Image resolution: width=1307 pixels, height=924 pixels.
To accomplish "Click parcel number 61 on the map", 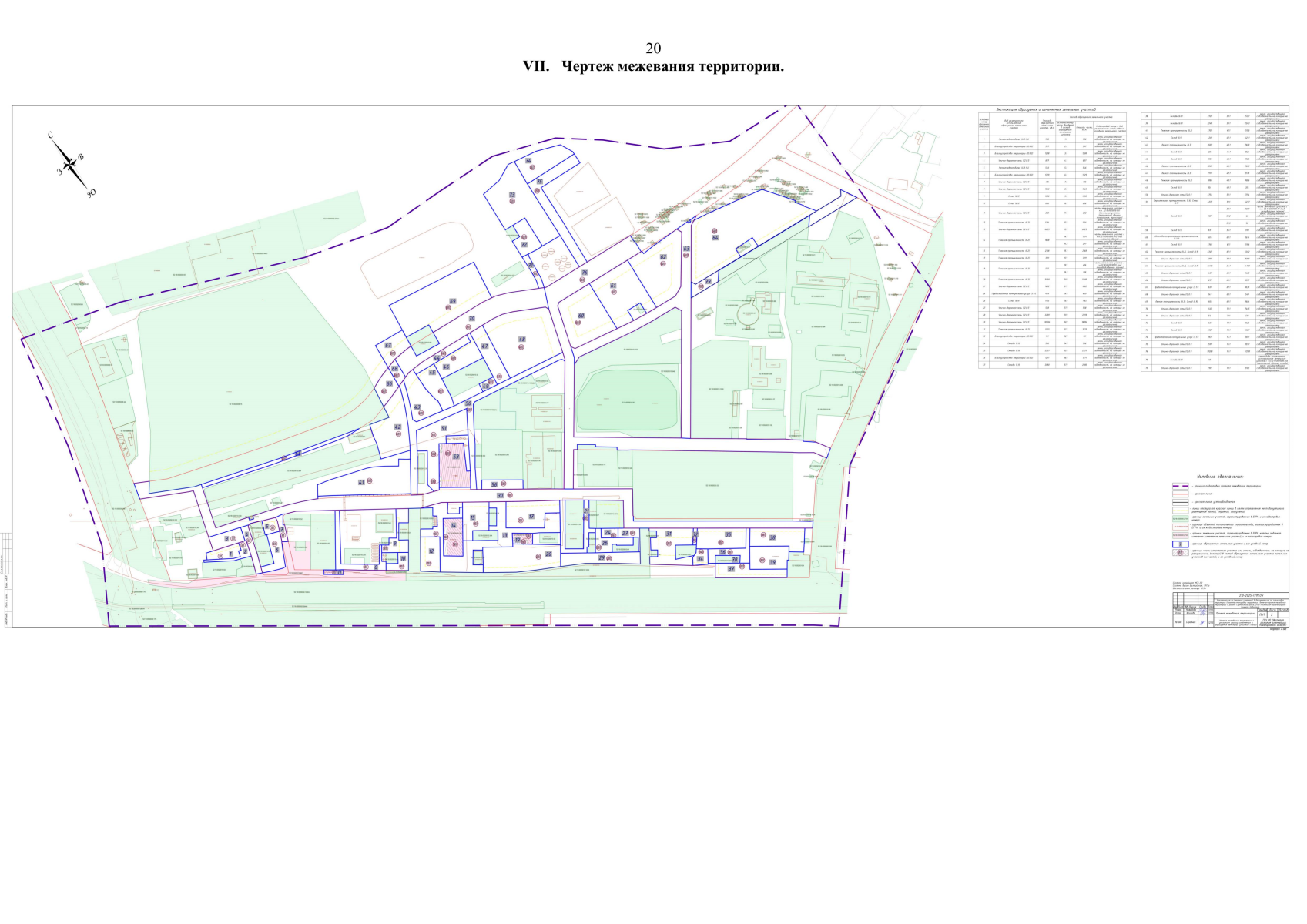I will click(x=613, y=286).
